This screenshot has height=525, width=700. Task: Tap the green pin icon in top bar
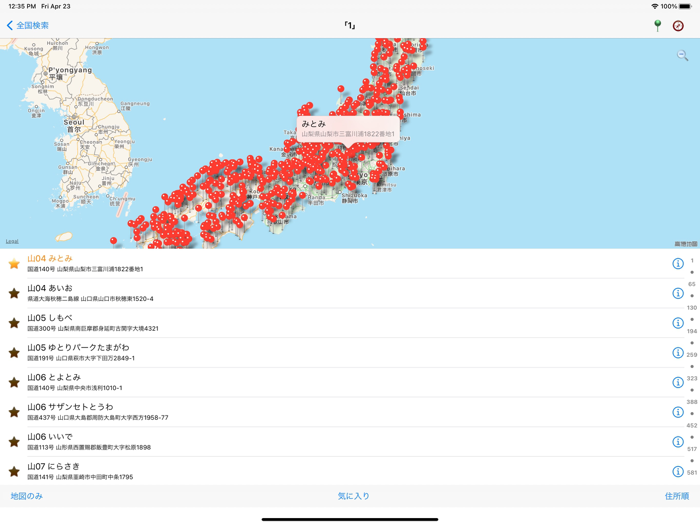pos(657,25)
